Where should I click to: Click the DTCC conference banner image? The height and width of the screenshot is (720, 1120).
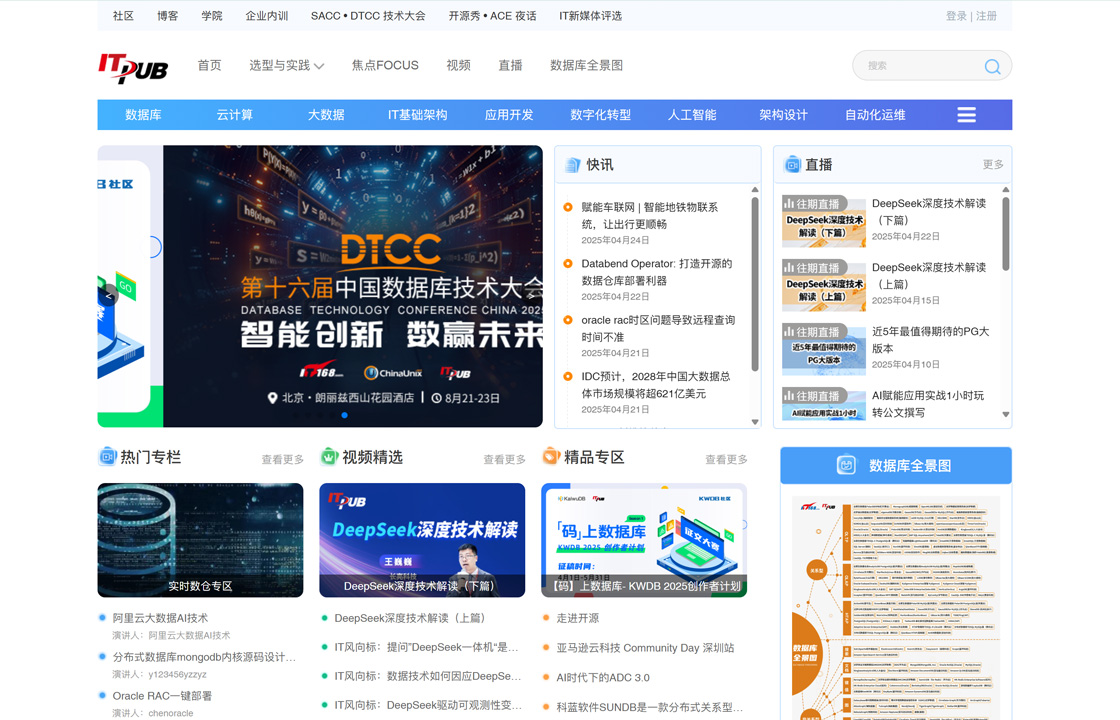353,286
